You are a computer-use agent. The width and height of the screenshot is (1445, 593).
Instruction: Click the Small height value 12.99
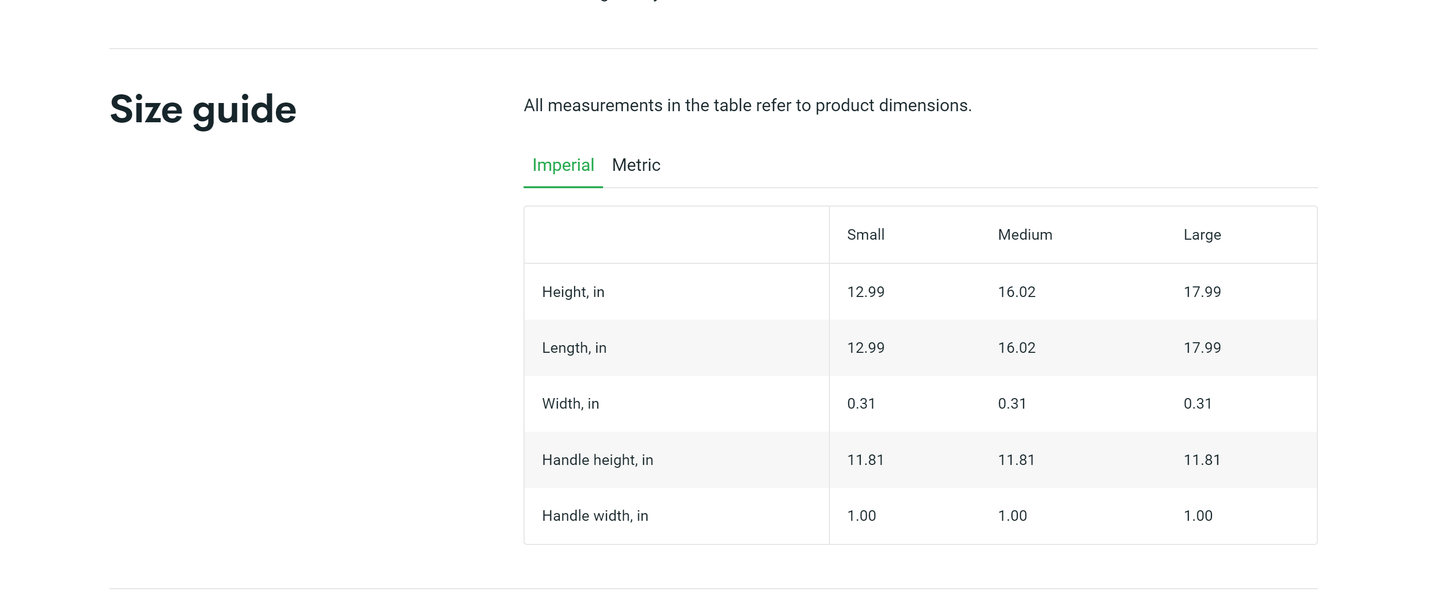click(865, 292)
